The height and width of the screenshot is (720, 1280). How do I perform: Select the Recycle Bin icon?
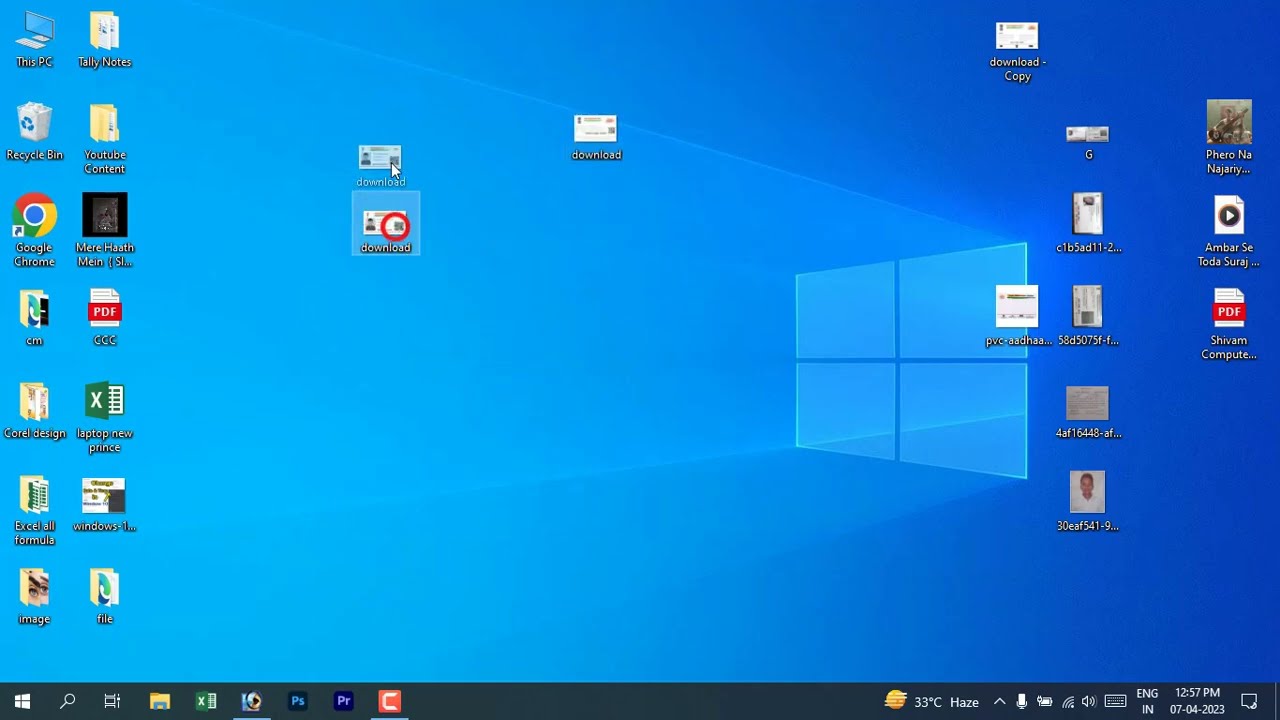tap(34, 132)
